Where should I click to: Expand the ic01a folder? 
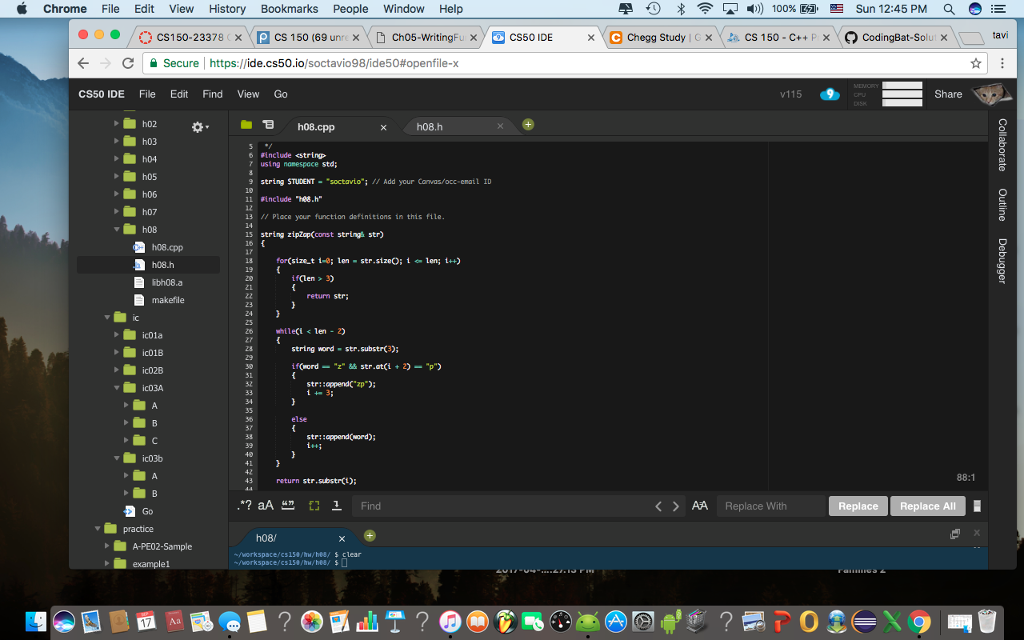pos(117,335)
